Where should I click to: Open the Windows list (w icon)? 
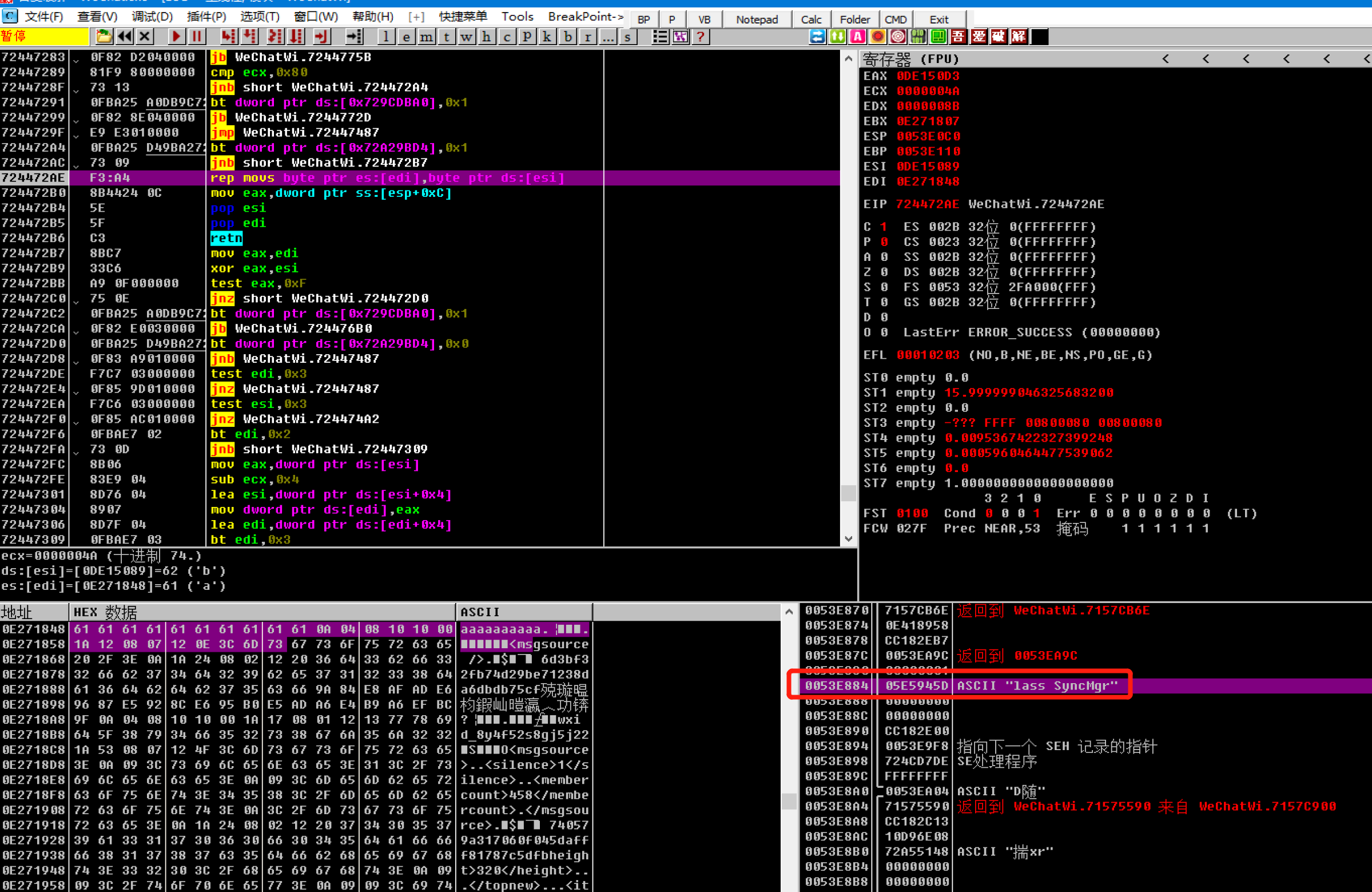(466, 36)
